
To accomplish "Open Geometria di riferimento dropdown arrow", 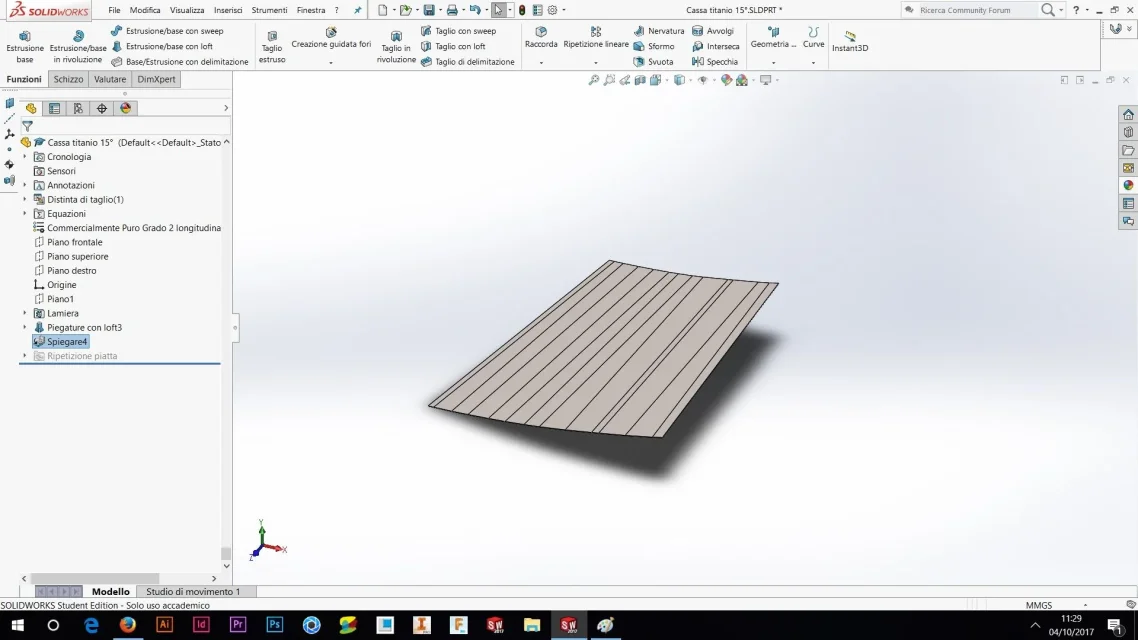I will tap(773, 63).
